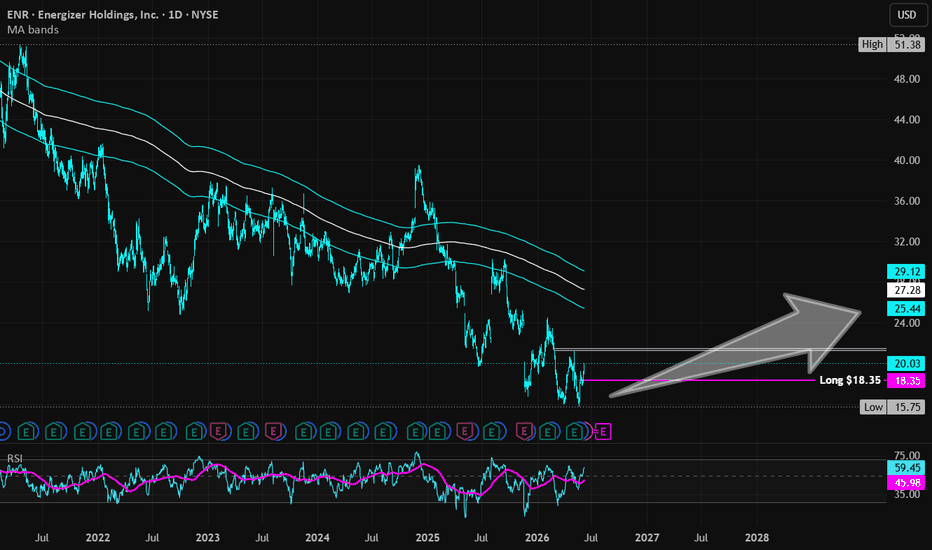932x550 pixels.
Task: Click the blue dividend marker beside first earnings icon
Action: tap(3, 432)
